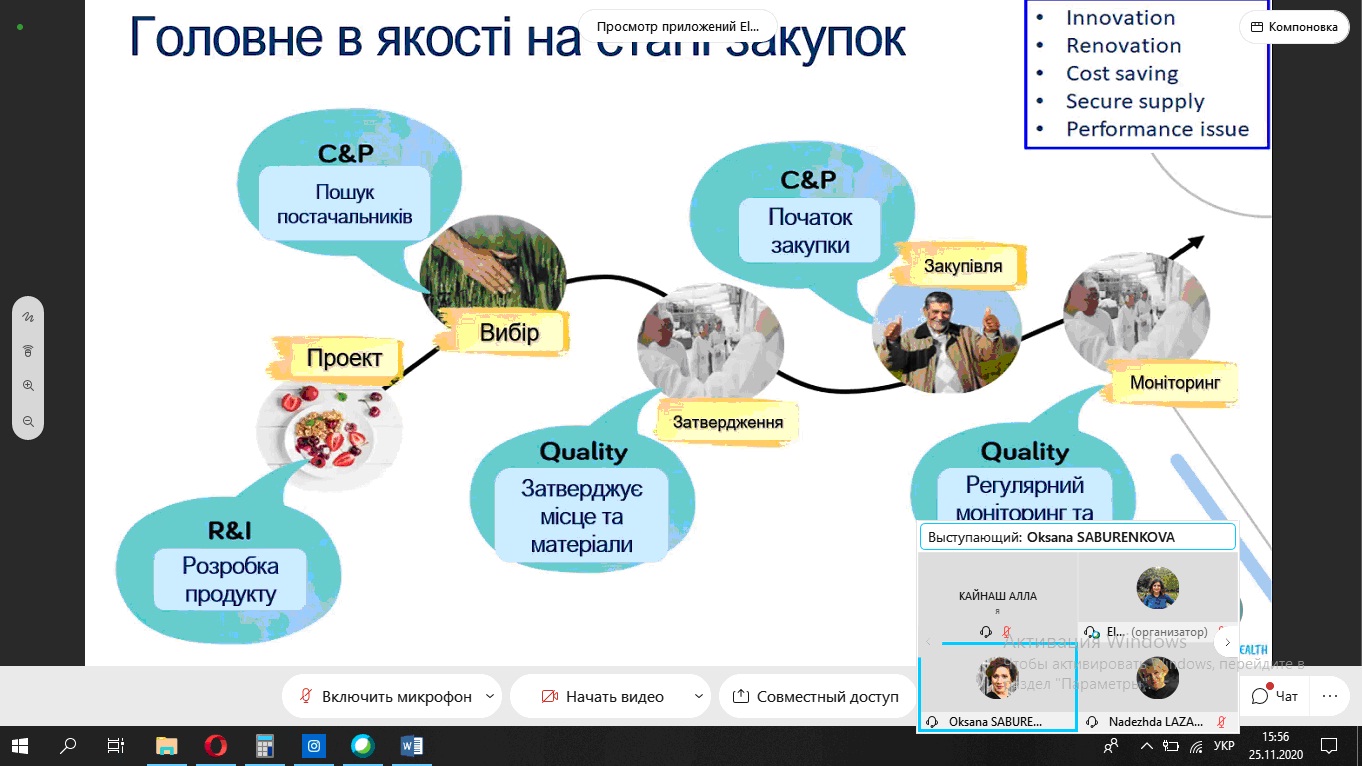The image size is (1362, 766).
Task: Show hidden system tray icons
Action: (1149, 746)
